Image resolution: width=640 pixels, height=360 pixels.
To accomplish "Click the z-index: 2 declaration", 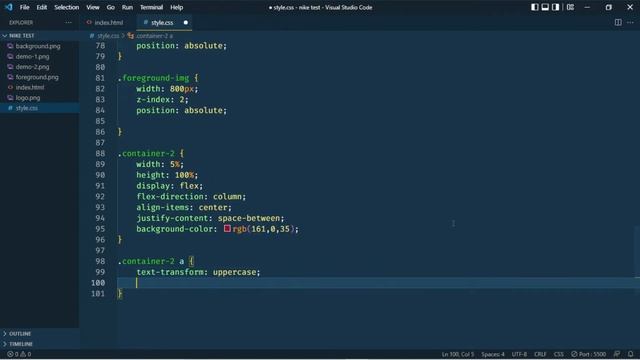I will tap(162, 99).
